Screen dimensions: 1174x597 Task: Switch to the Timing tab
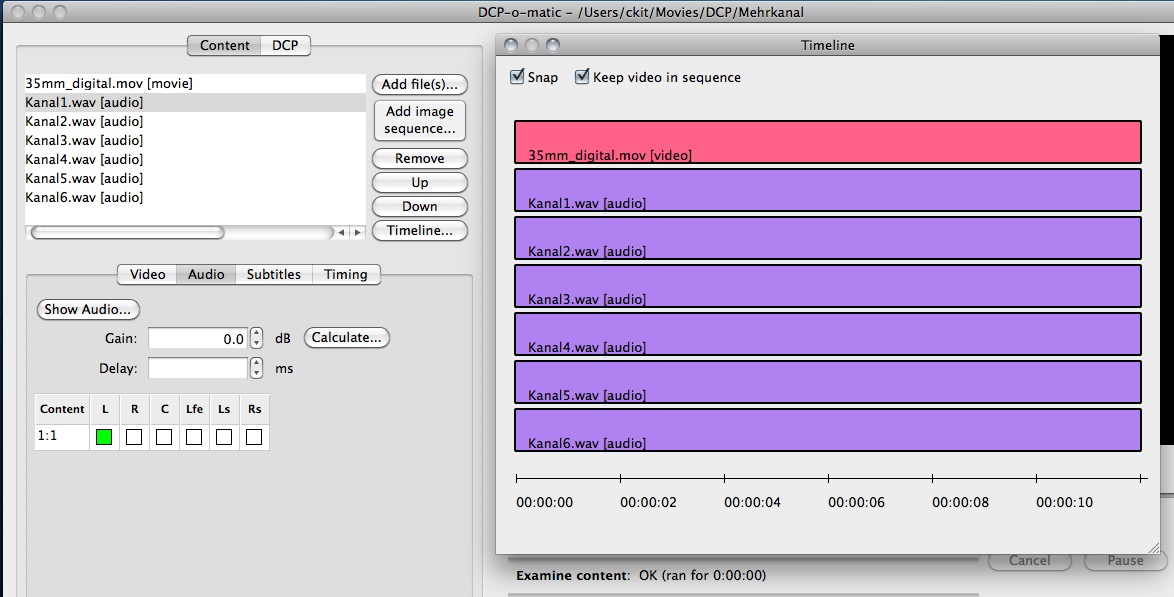click(345, 274)
